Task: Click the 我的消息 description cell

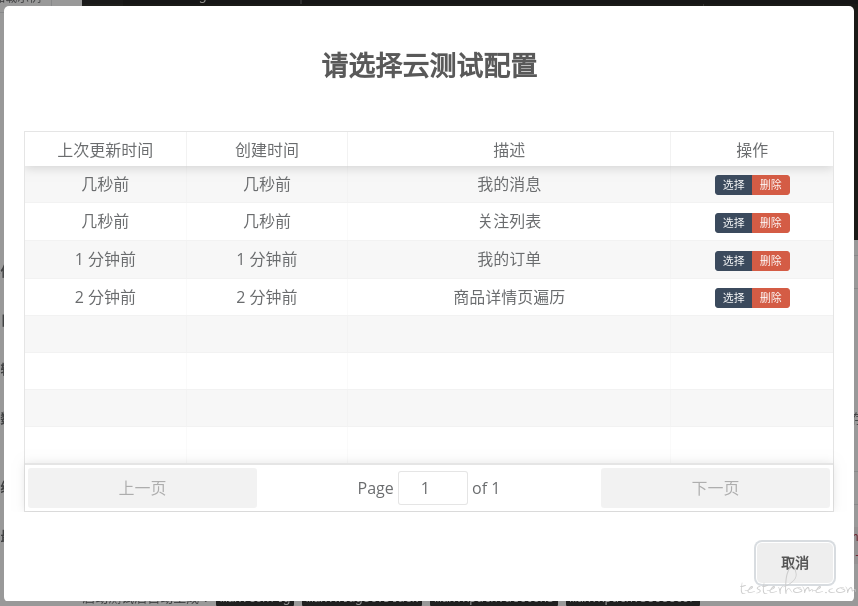Action: [509, 185]
